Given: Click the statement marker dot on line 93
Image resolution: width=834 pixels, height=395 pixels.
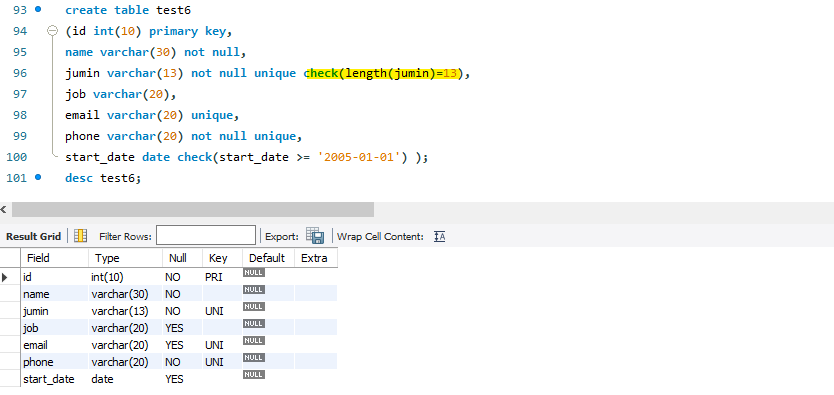Looking at the screenshot, I should point(38,9).
